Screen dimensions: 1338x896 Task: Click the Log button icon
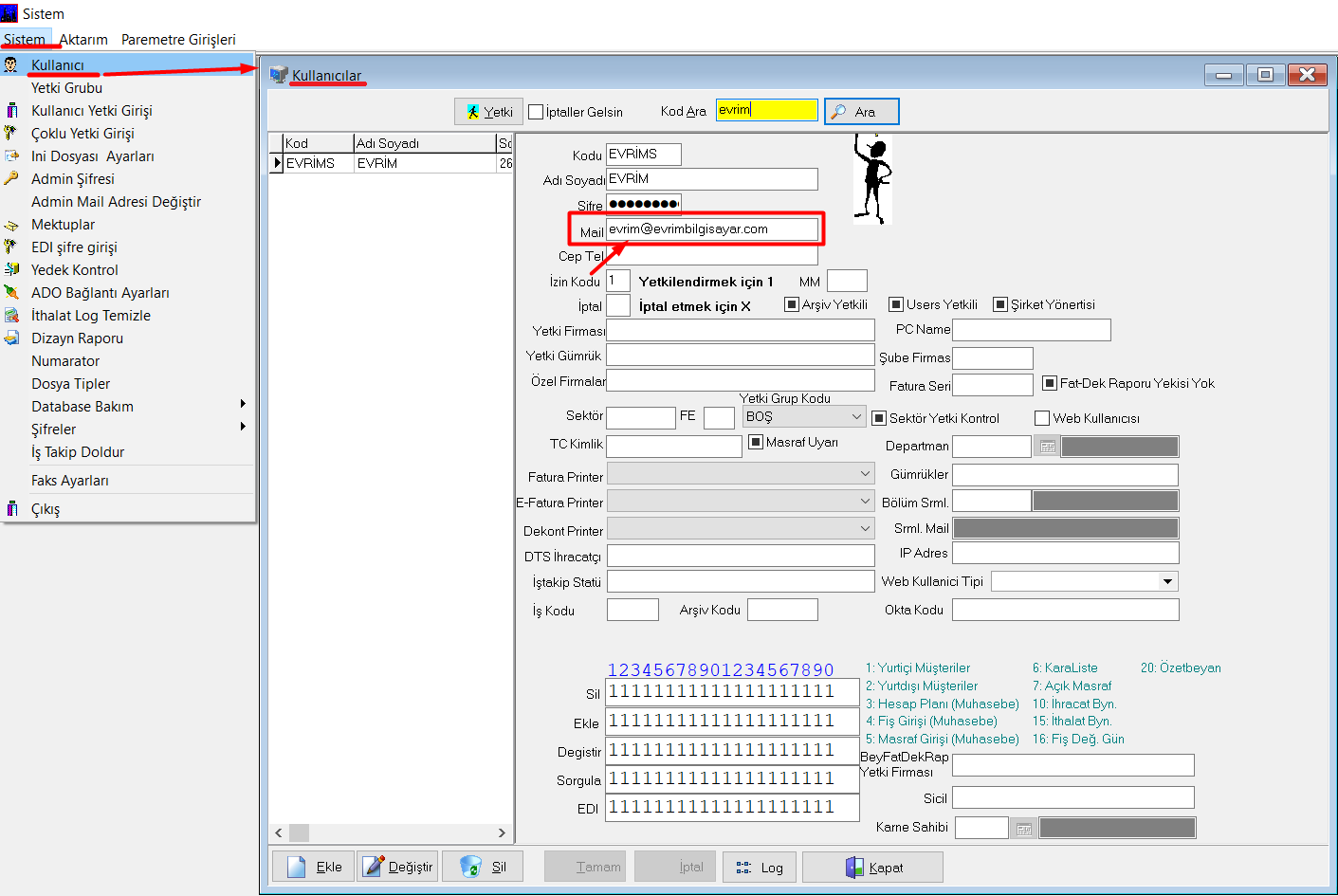[743, 868]
